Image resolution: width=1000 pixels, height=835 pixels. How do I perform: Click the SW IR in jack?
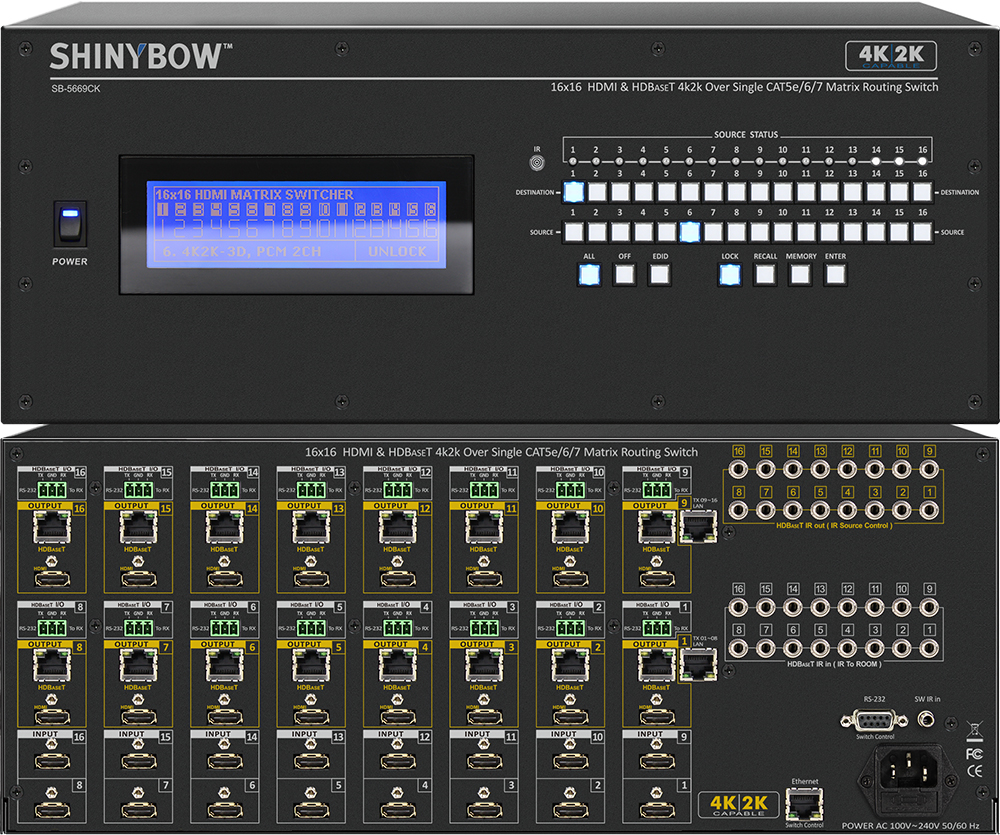coord(926,720)
